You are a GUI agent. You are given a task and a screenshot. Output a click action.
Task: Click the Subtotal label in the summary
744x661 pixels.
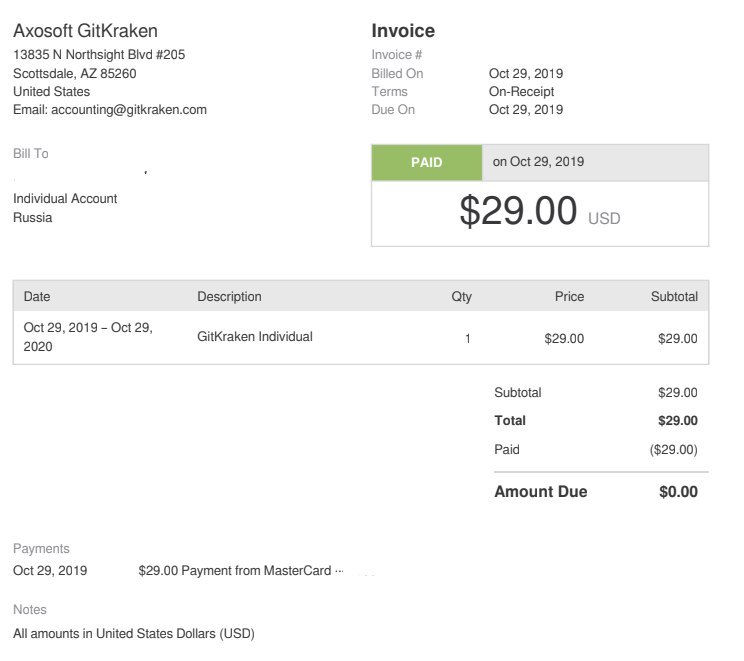point(518,393)
